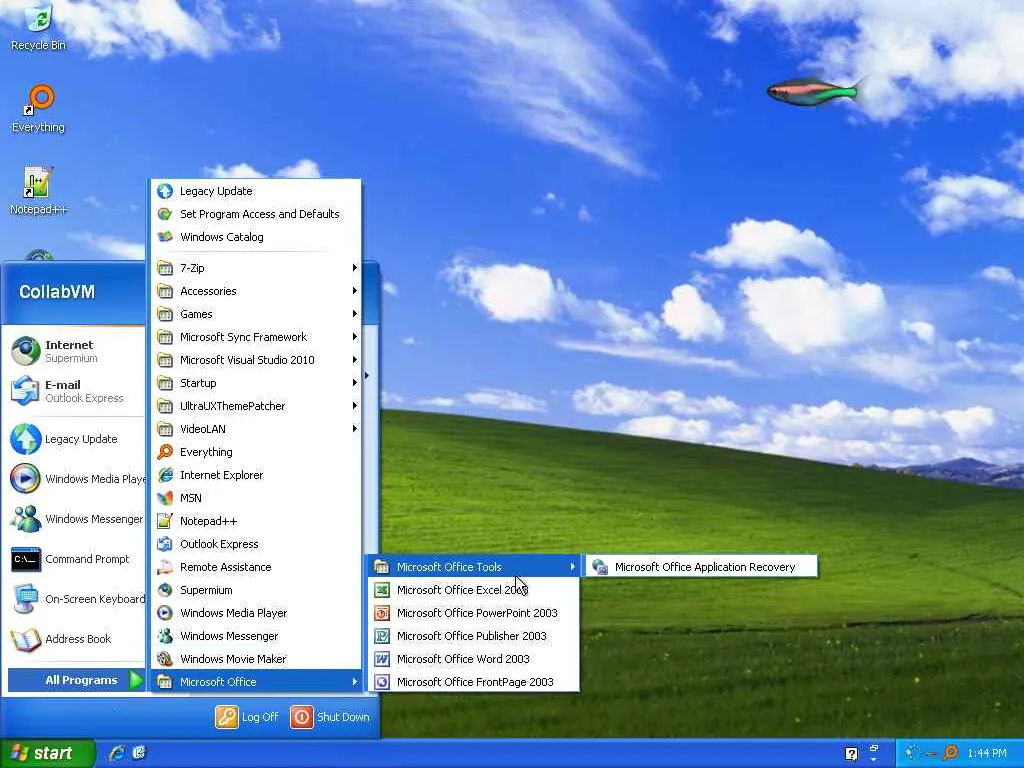
Task: Open Legacy Update in start menu left pane
Action: pos(75,439)
